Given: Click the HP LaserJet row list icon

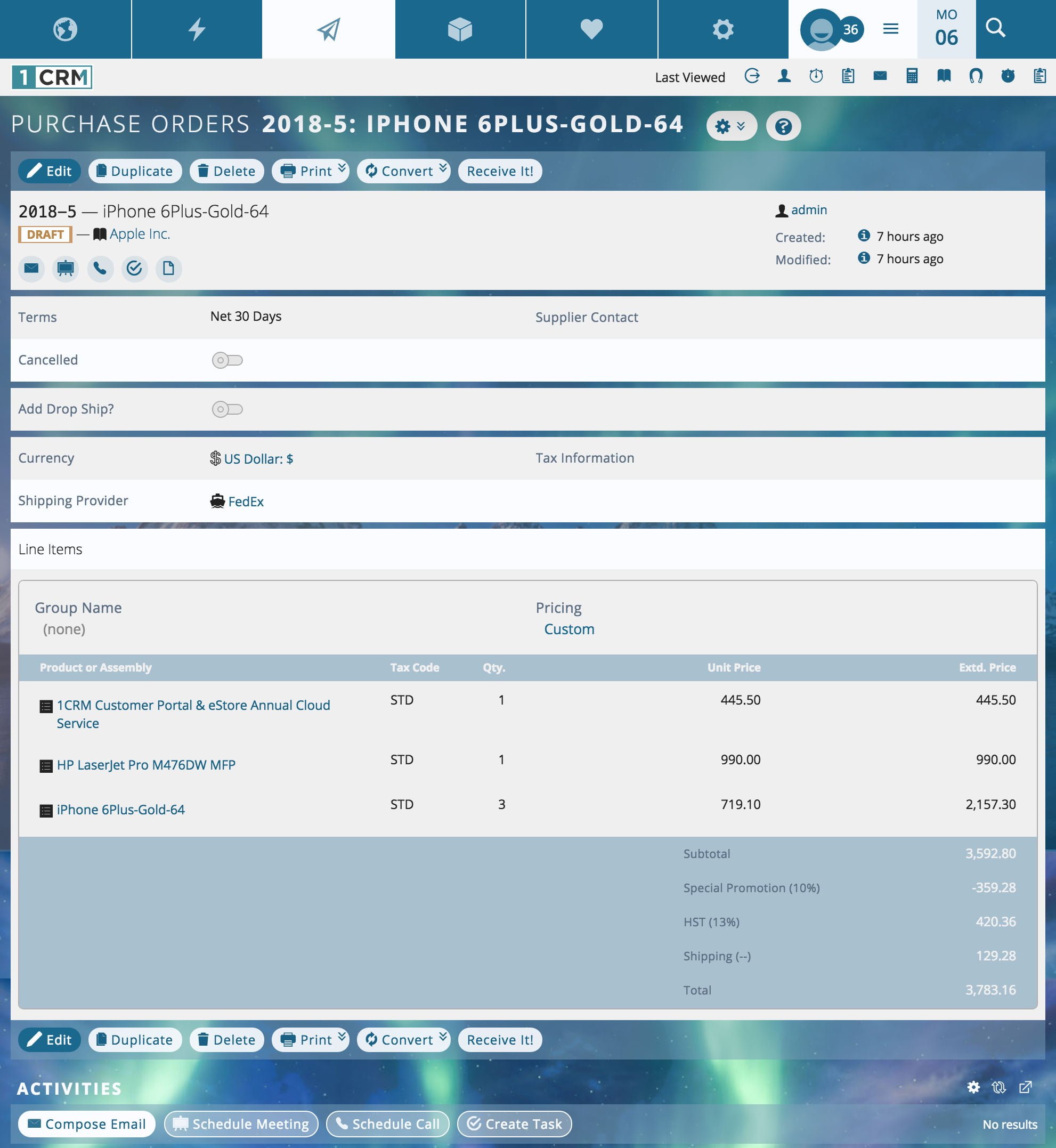Looking at the screenshot, I should [46, 766].
